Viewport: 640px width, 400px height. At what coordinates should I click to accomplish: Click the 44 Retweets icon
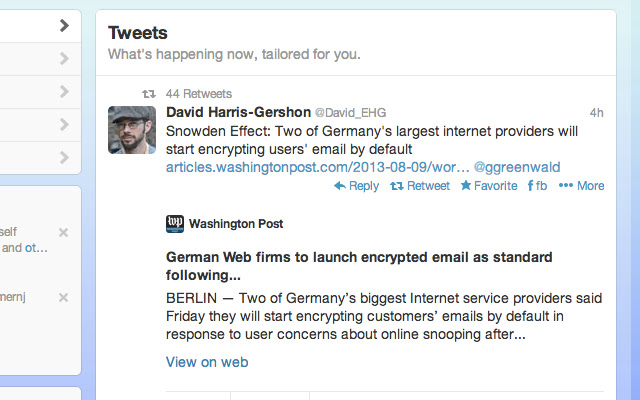tap(149, 94)
